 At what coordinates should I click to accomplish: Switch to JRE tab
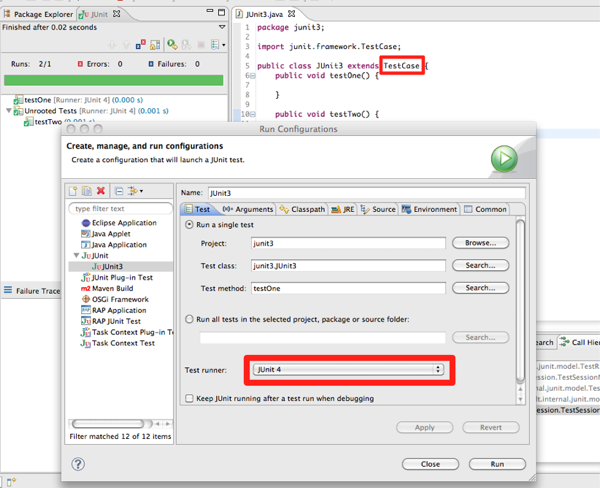(343, 209)
